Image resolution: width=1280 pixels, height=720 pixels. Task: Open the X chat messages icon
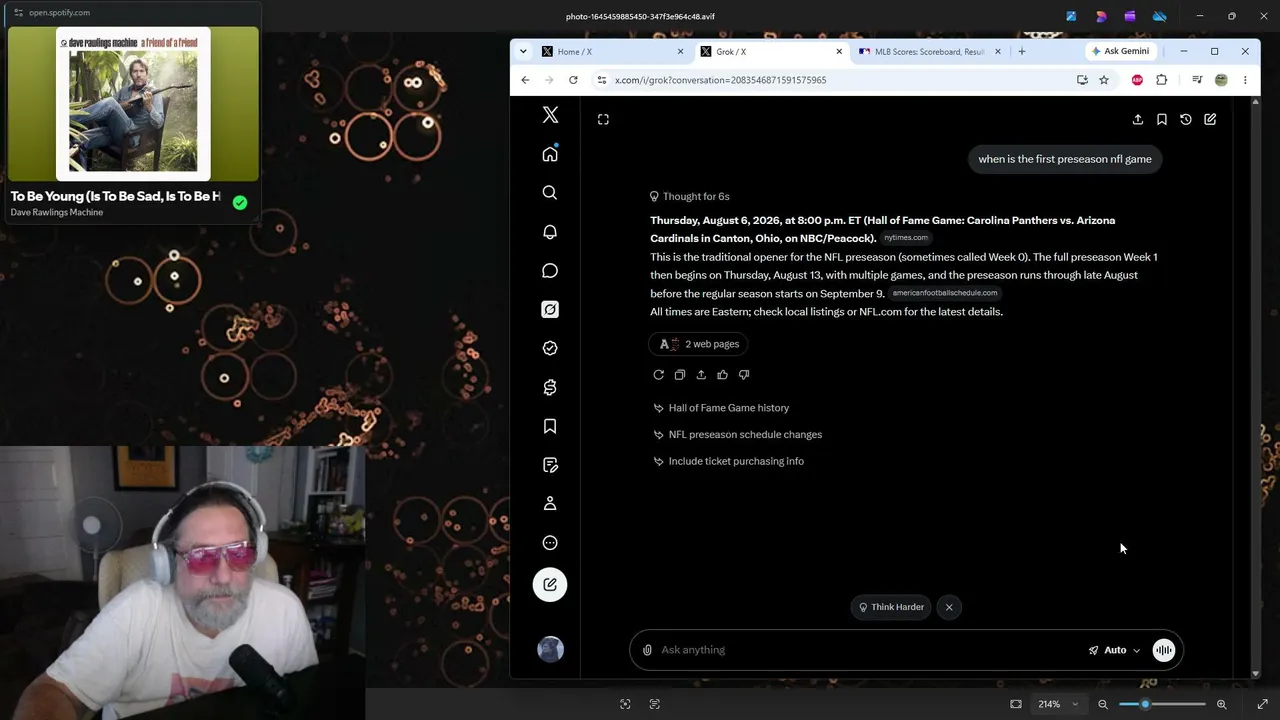tap(550, 271)
